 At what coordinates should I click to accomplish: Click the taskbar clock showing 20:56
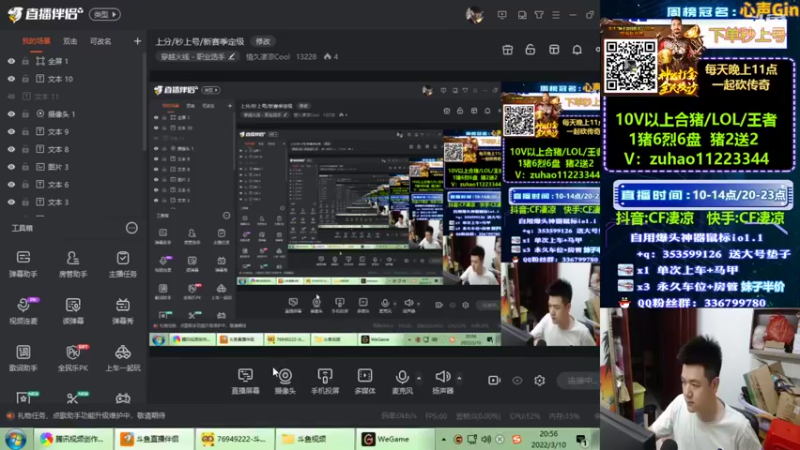[x=548, y=439]
